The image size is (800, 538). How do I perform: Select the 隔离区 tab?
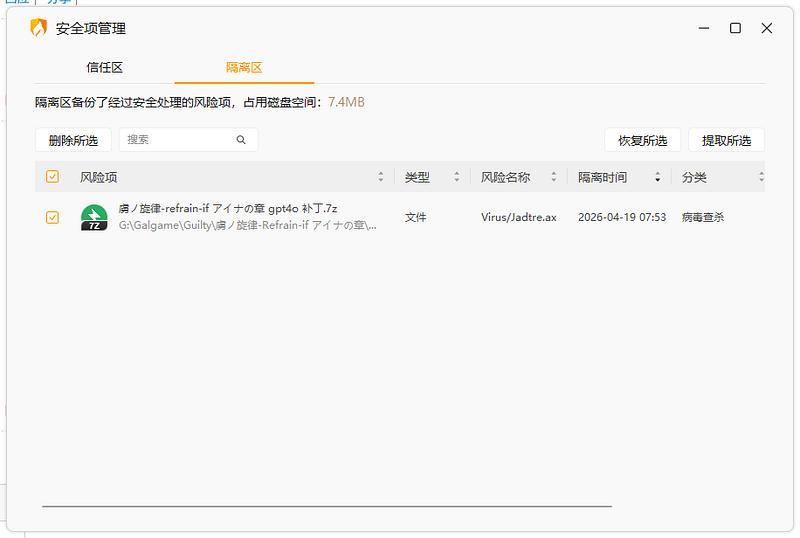(x=244, y=68)
